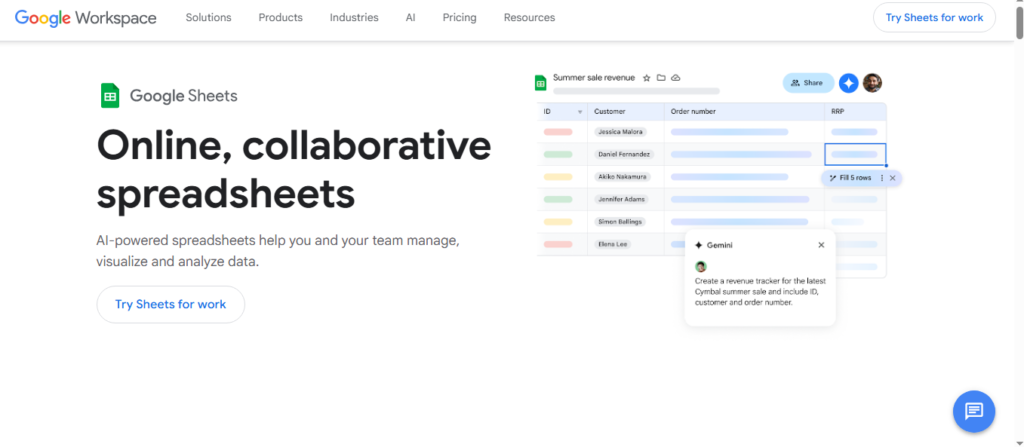
Task: Click the cloud saved status icon
Action: coord(676,78)
